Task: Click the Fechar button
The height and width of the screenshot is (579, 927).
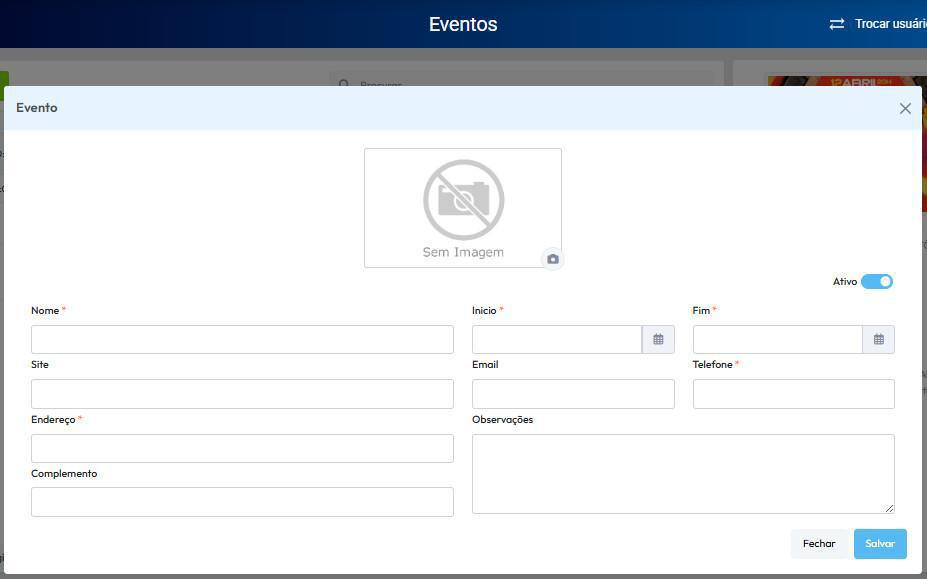Action: point(819,544)
